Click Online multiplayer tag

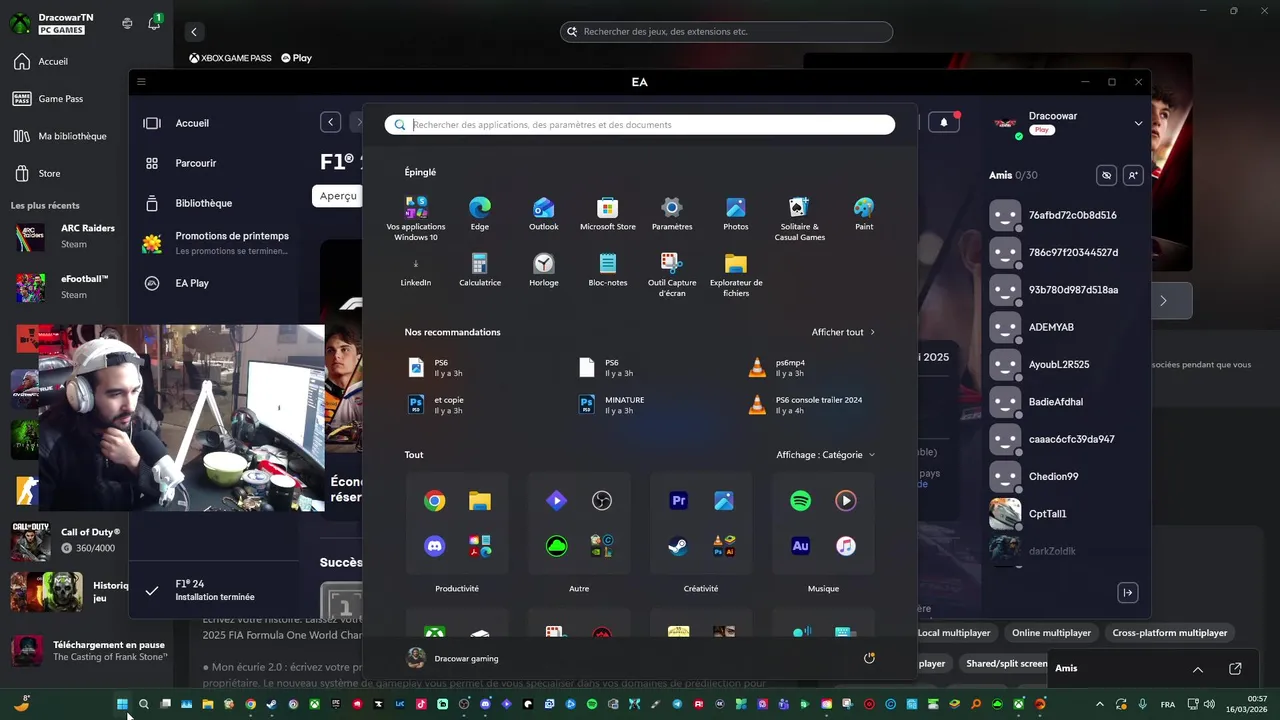click(x=1051, y=633)
